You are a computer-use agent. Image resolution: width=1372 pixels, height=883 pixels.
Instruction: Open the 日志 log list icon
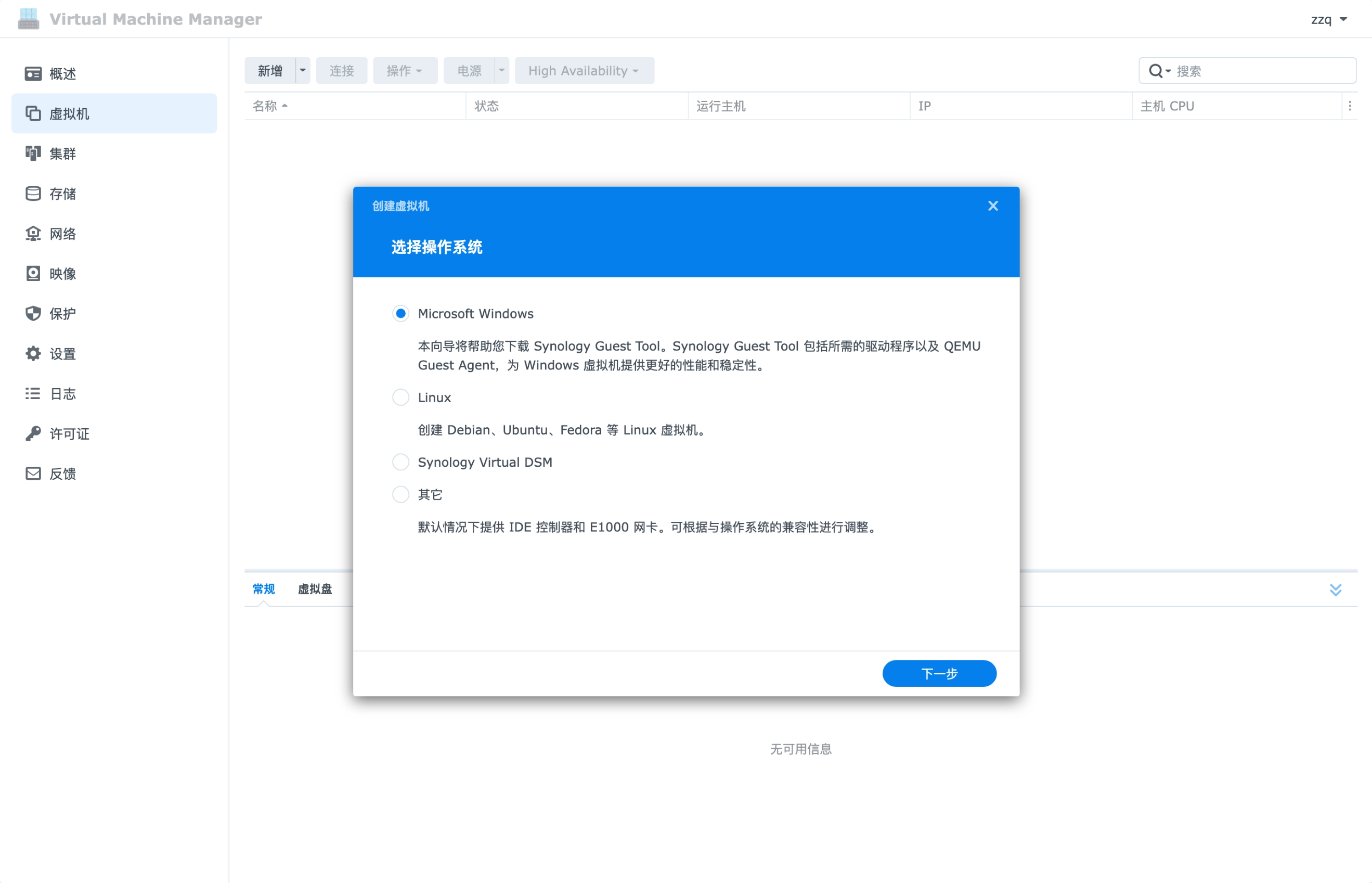click(33, 393)
